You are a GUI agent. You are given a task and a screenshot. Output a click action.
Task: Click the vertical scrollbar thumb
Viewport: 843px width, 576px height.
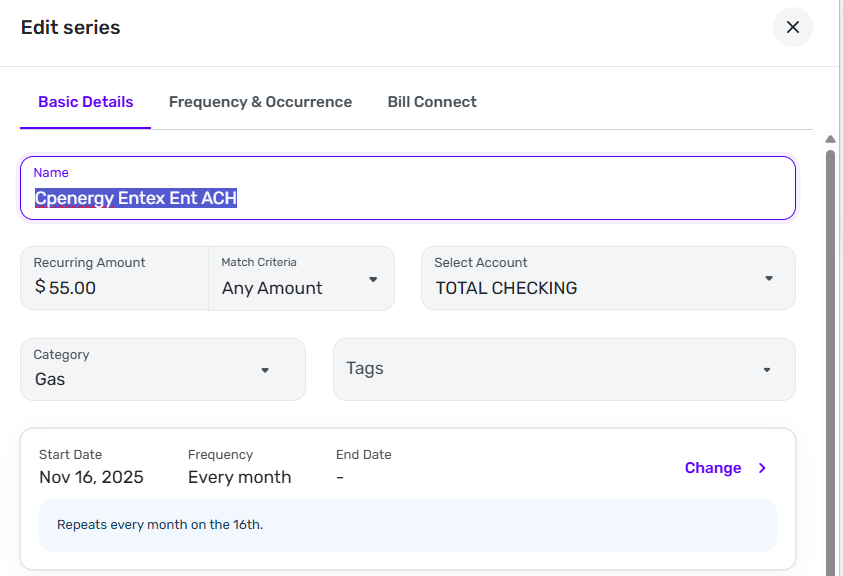830,360
